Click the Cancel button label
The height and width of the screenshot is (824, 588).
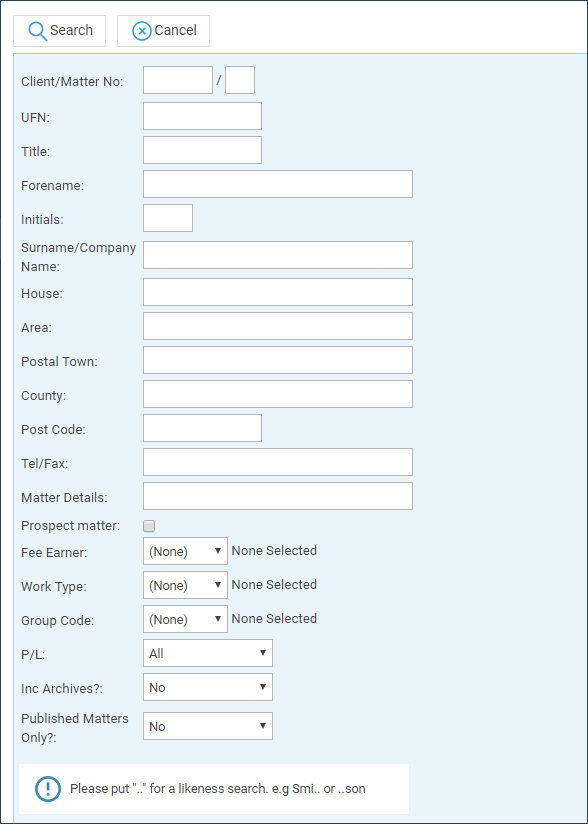176,30
